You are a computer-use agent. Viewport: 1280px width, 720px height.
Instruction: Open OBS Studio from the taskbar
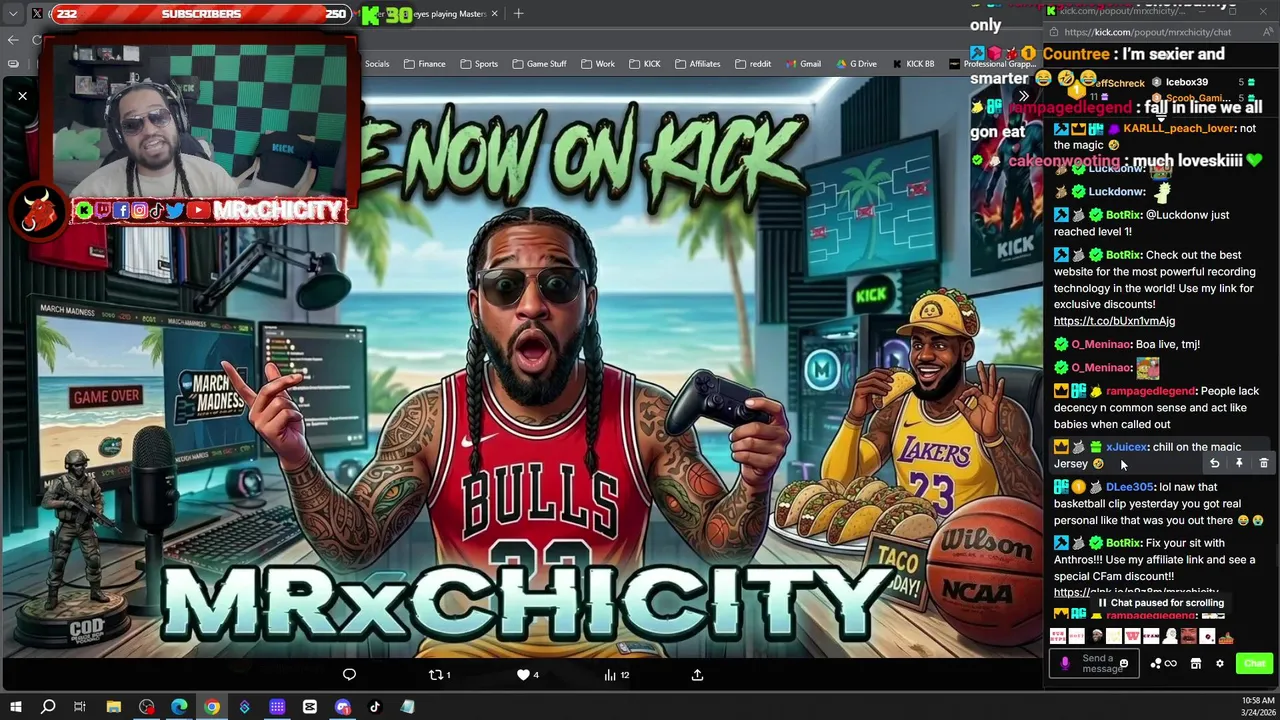pyautogui.click(x=147, y=707)
